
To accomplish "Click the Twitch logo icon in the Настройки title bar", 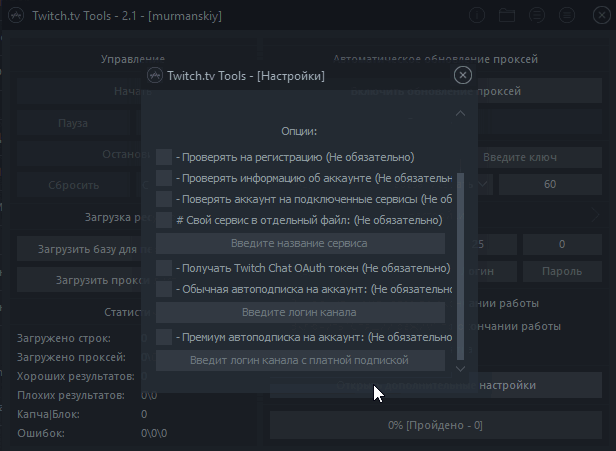I will click(x=155, y=75).
